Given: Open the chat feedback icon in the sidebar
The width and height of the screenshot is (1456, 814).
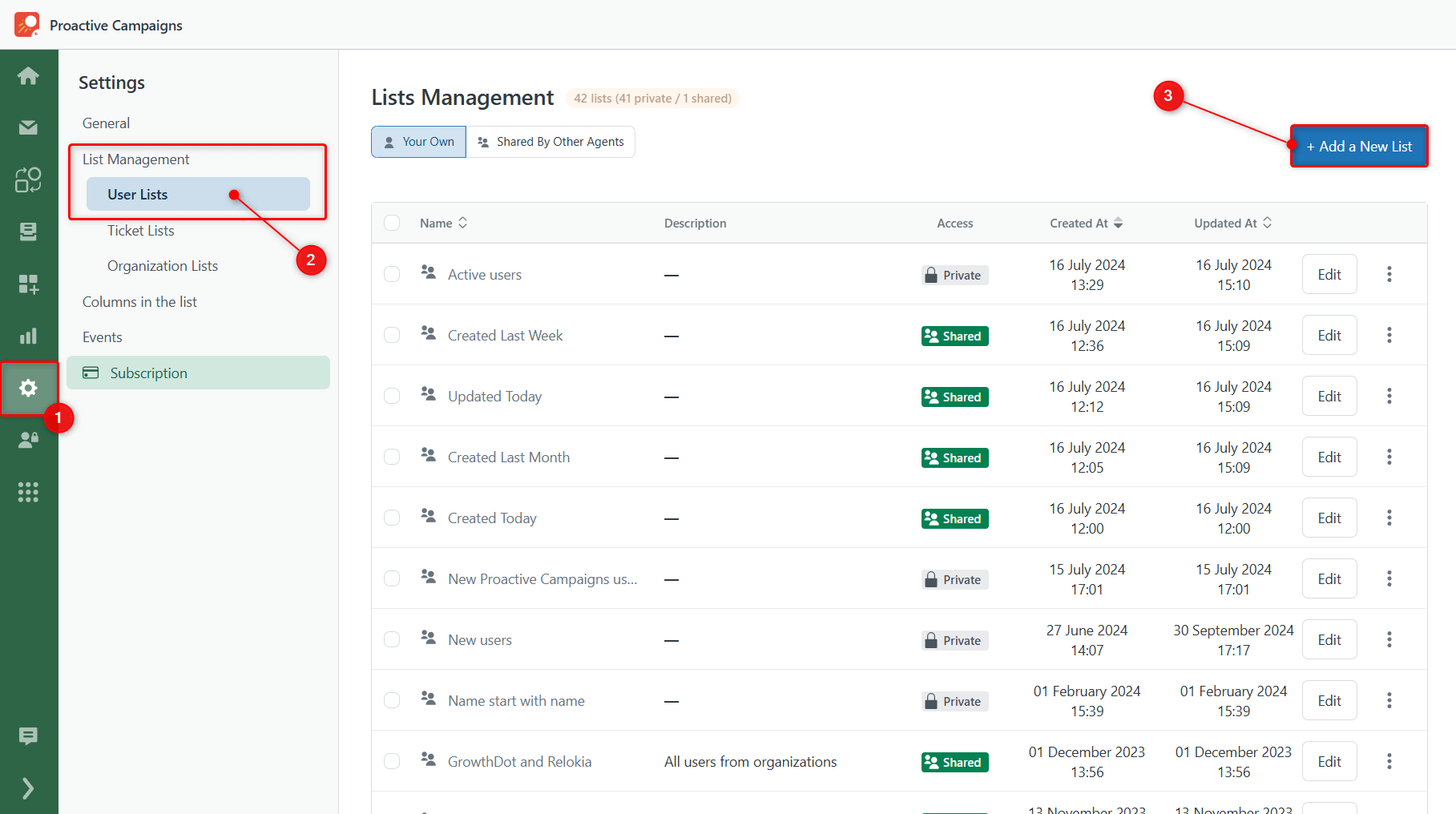Looking at the screenshot, I should tap(28, 735).
